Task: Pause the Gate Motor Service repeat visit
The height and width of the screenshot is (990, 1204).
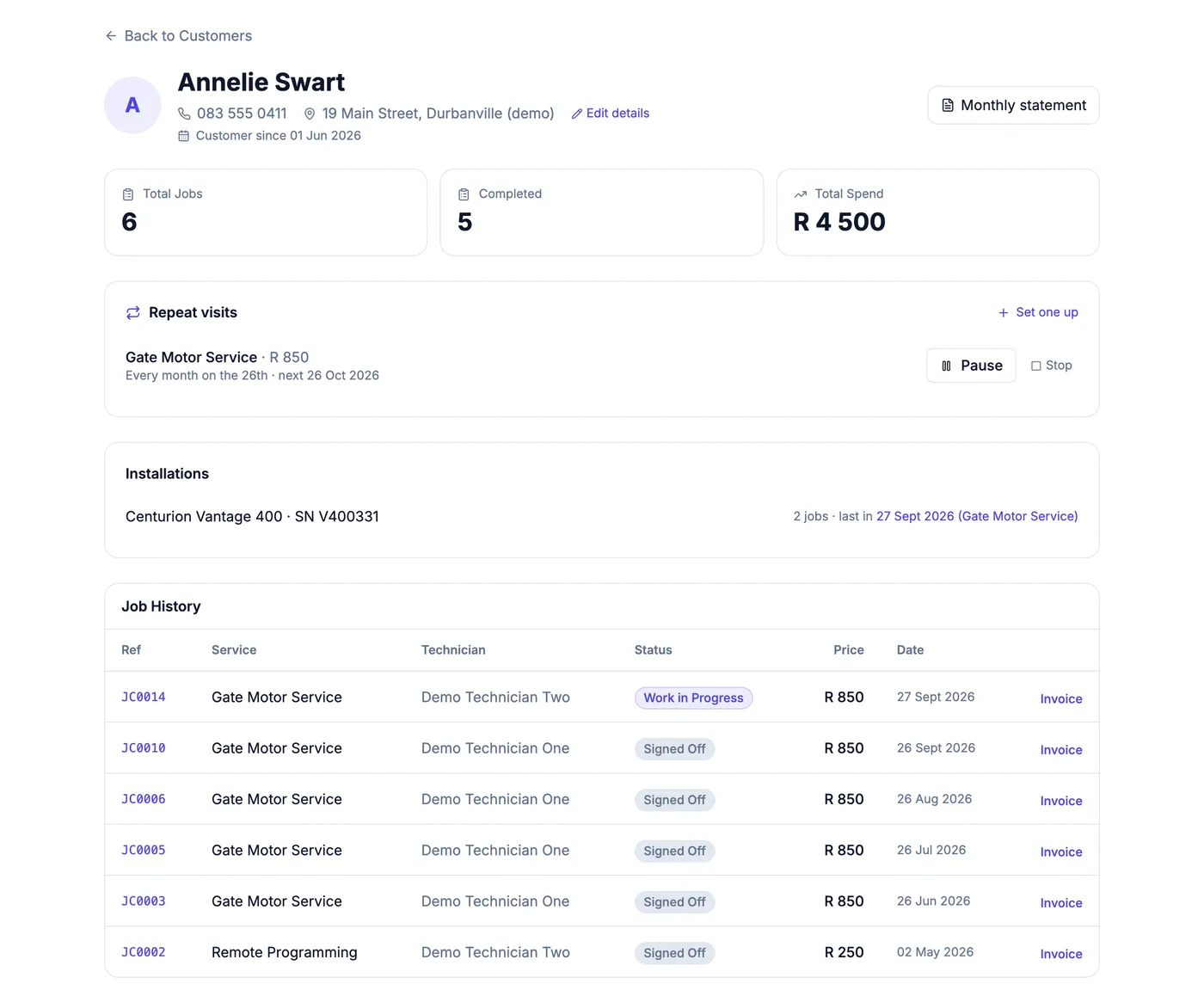Action: click(971, 366)
